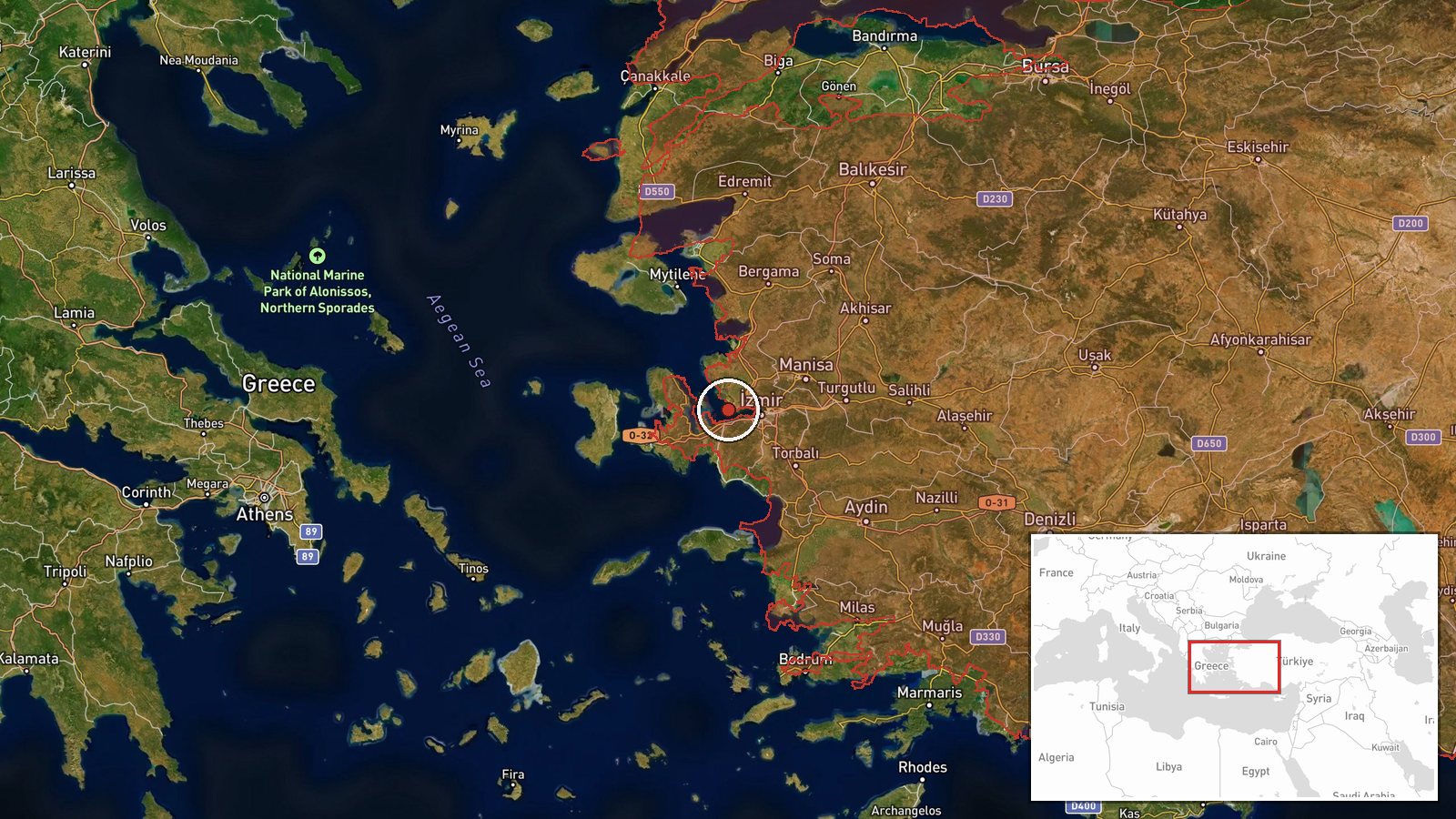Click the Aegean Sea label
1456x819 pixels.
pyautogui.click(x=460, y=341)
